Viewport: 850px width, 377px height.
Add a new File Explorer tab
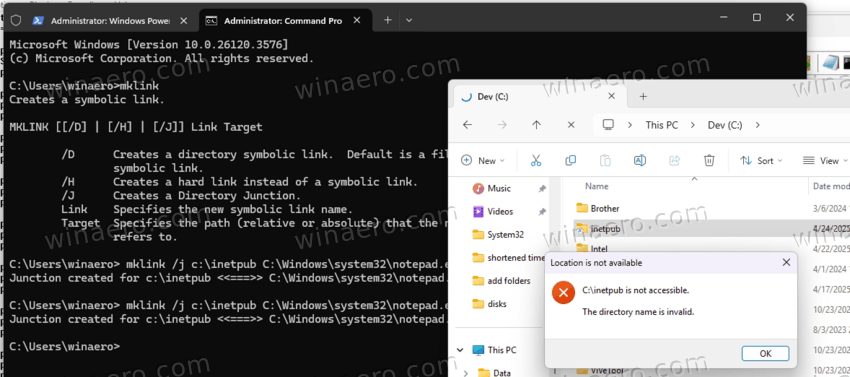pyautogui.click(x=643, y=97)
